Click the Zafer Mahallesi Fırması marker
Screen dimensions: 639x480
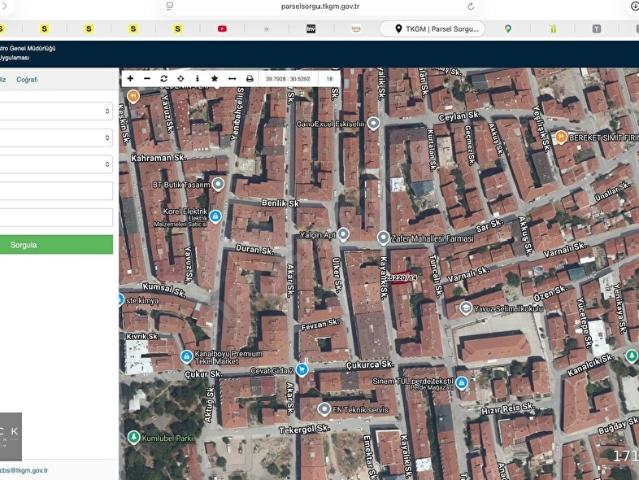[383, 238]
